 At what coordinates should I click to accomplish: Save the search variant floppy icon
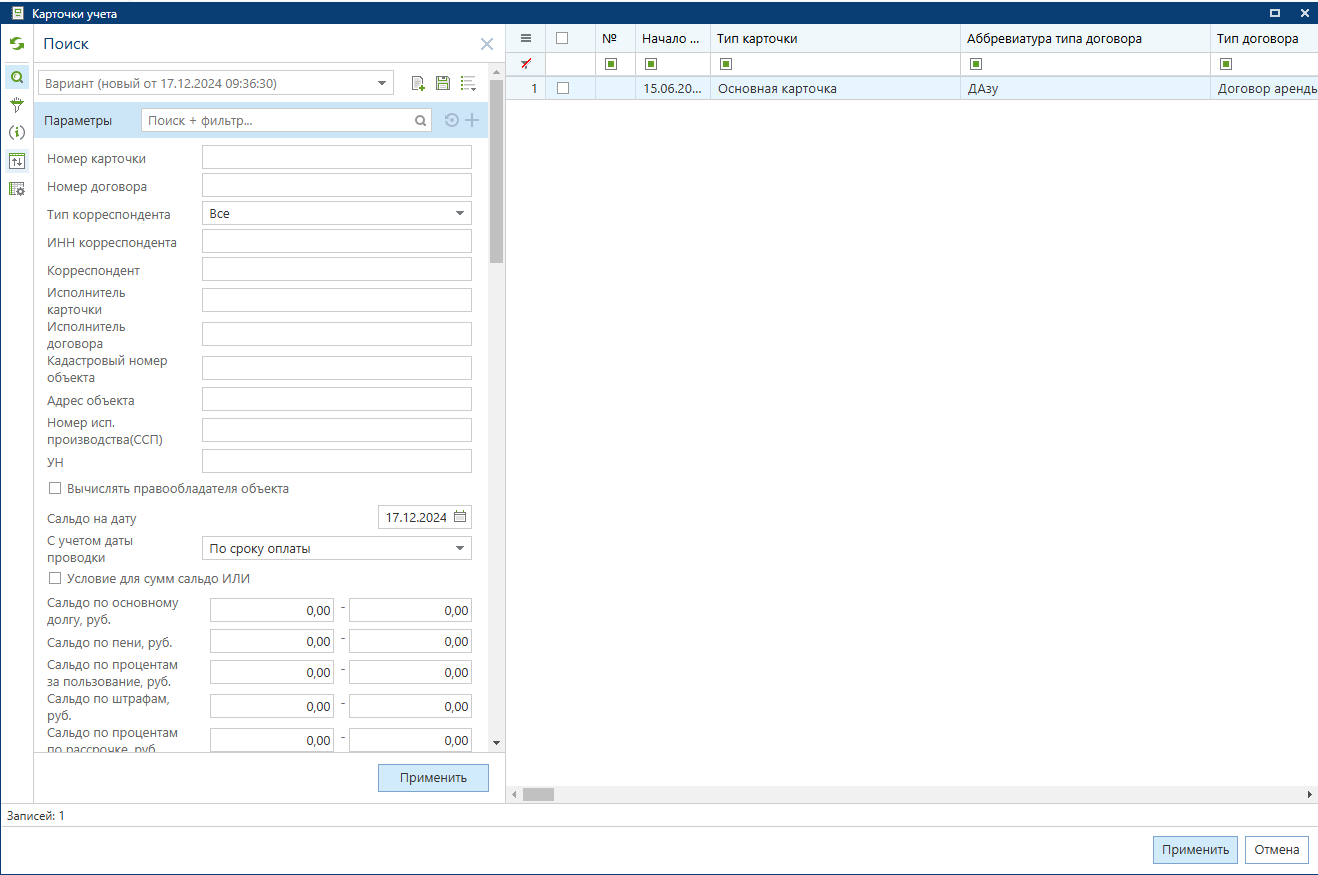coord(443,83)
